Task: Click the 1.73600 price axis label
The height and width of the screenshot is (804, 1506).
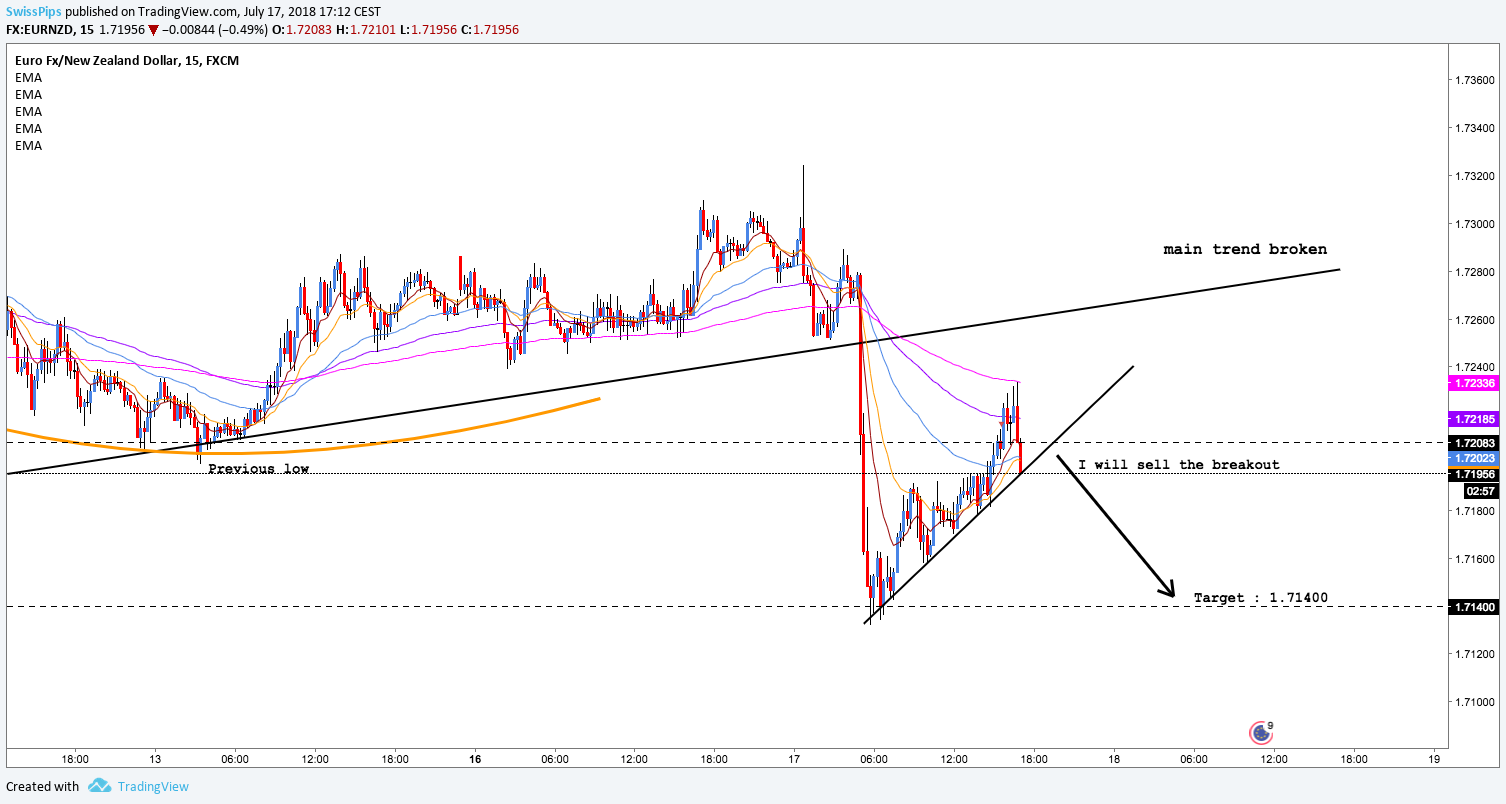Action: tap(1475, 80)
